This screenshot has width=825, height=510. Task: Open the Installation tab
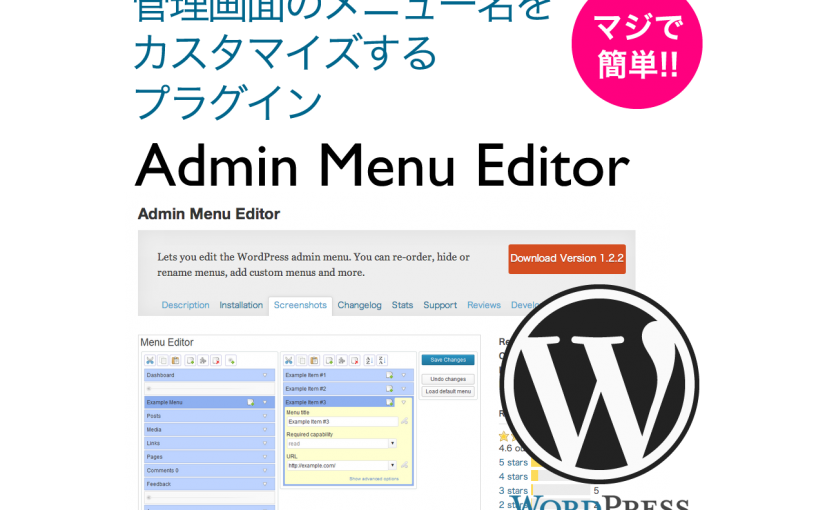pos(241,305)
